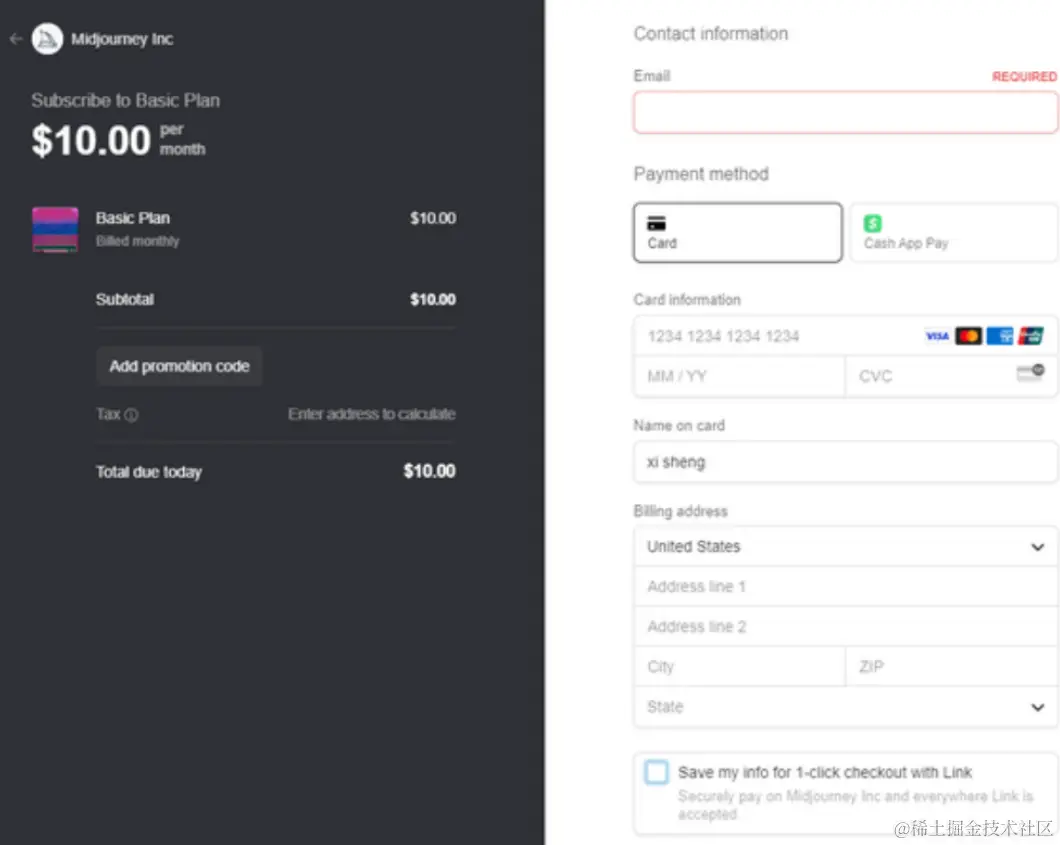Select the Card payment method
Image resolution: width=1060 pixels, height=845 pixels.
737,232
